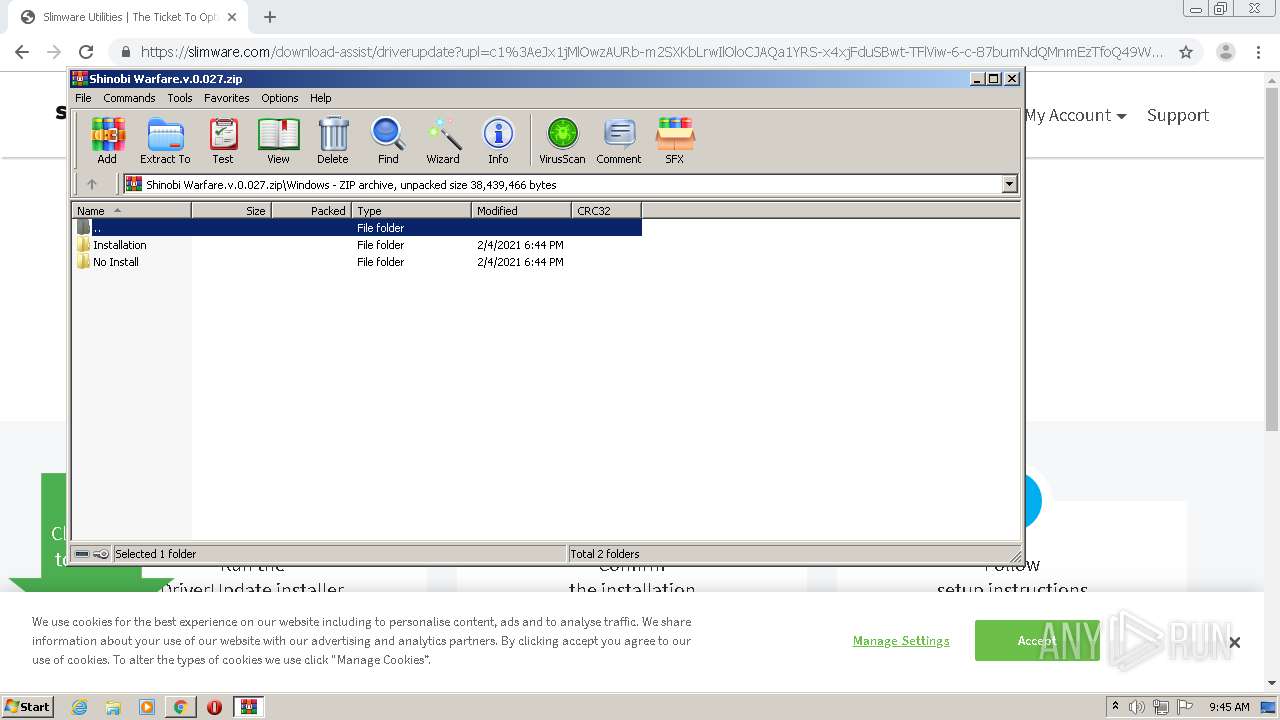Sort by Packed column header
Viewport: 1280px width, 720px height.
click(x=311, y=210)
